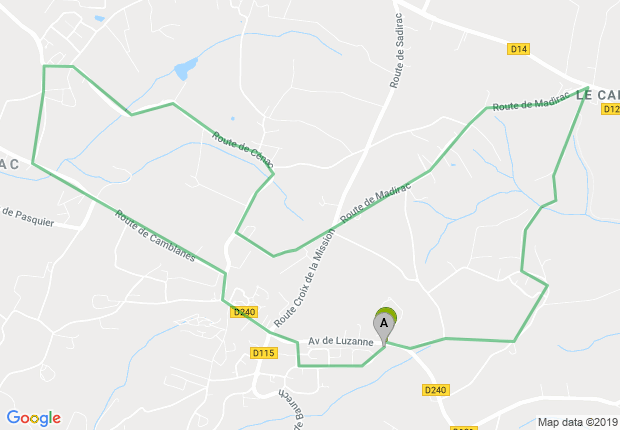Click the Route de Sadirac label

tap(397, 51)
